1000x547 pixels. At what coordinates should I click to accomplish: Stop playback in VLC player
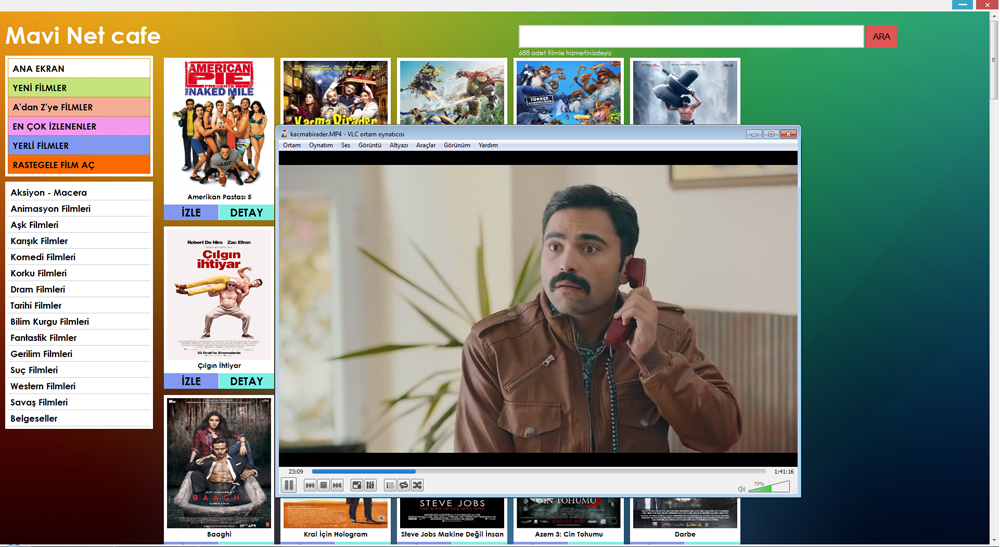click(323, 485)
